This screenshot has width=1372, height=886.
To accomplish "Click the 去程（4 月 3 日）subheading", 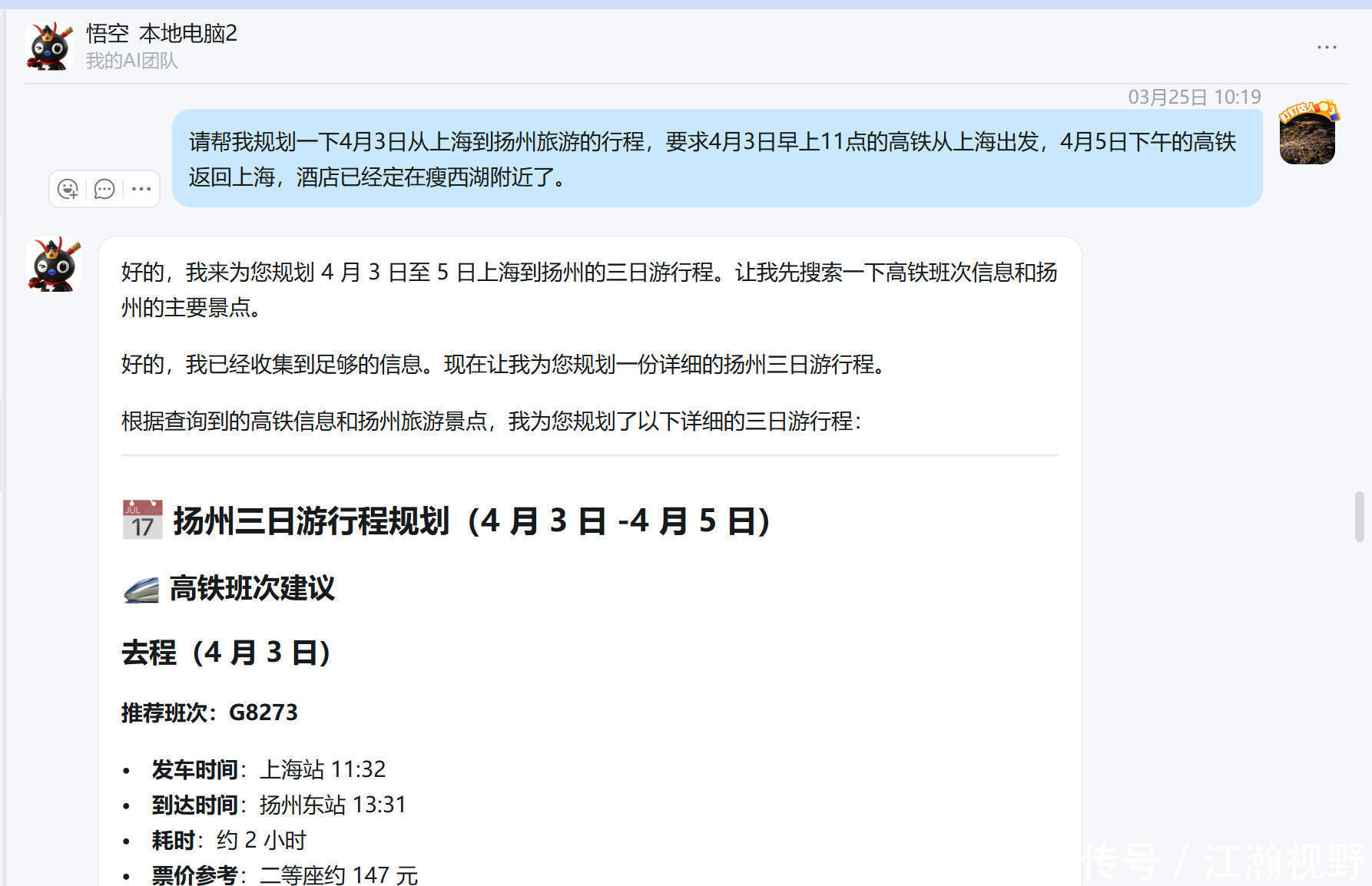I will [227, 653].
